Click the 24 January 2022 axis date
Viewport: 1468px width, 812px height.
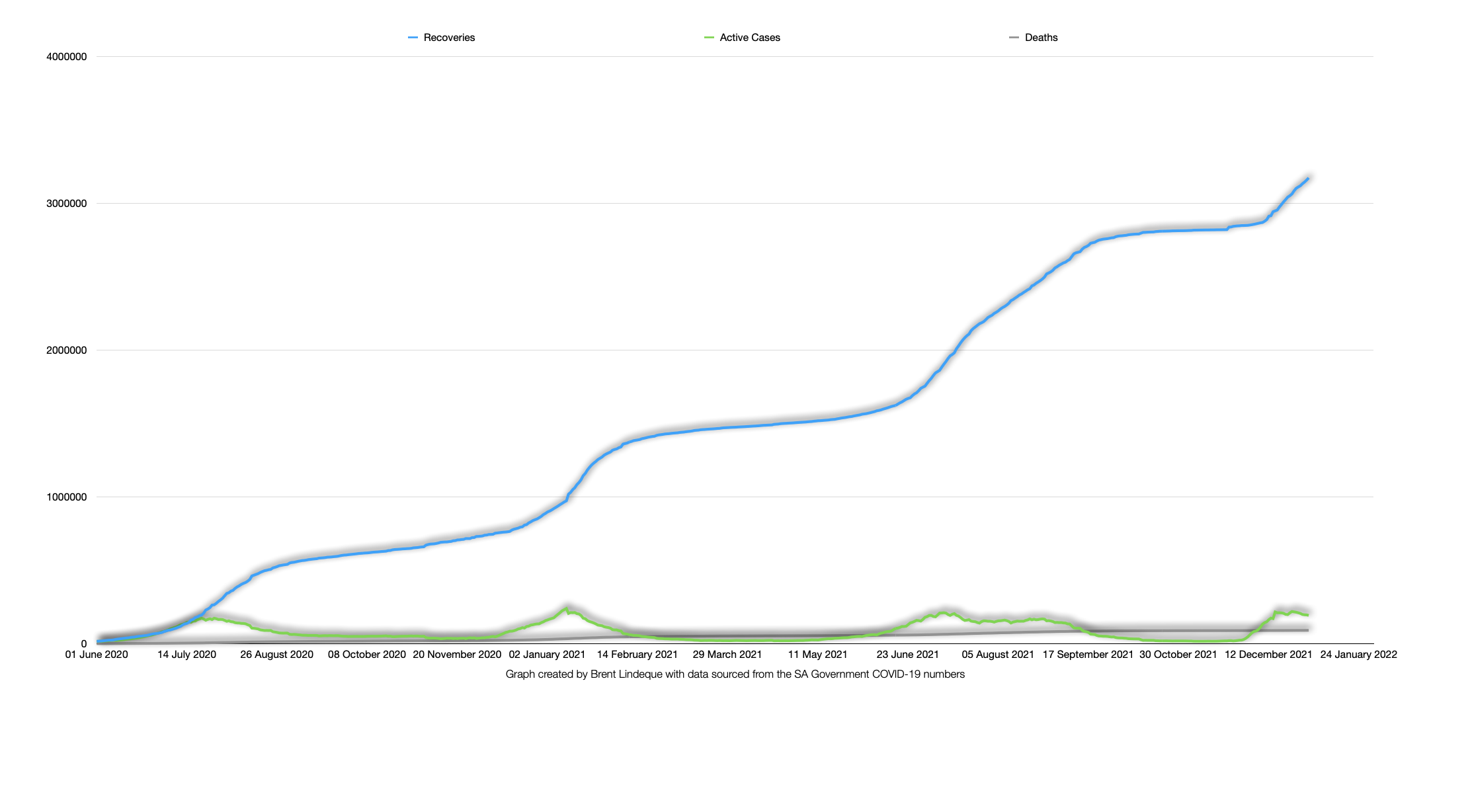1358,655
